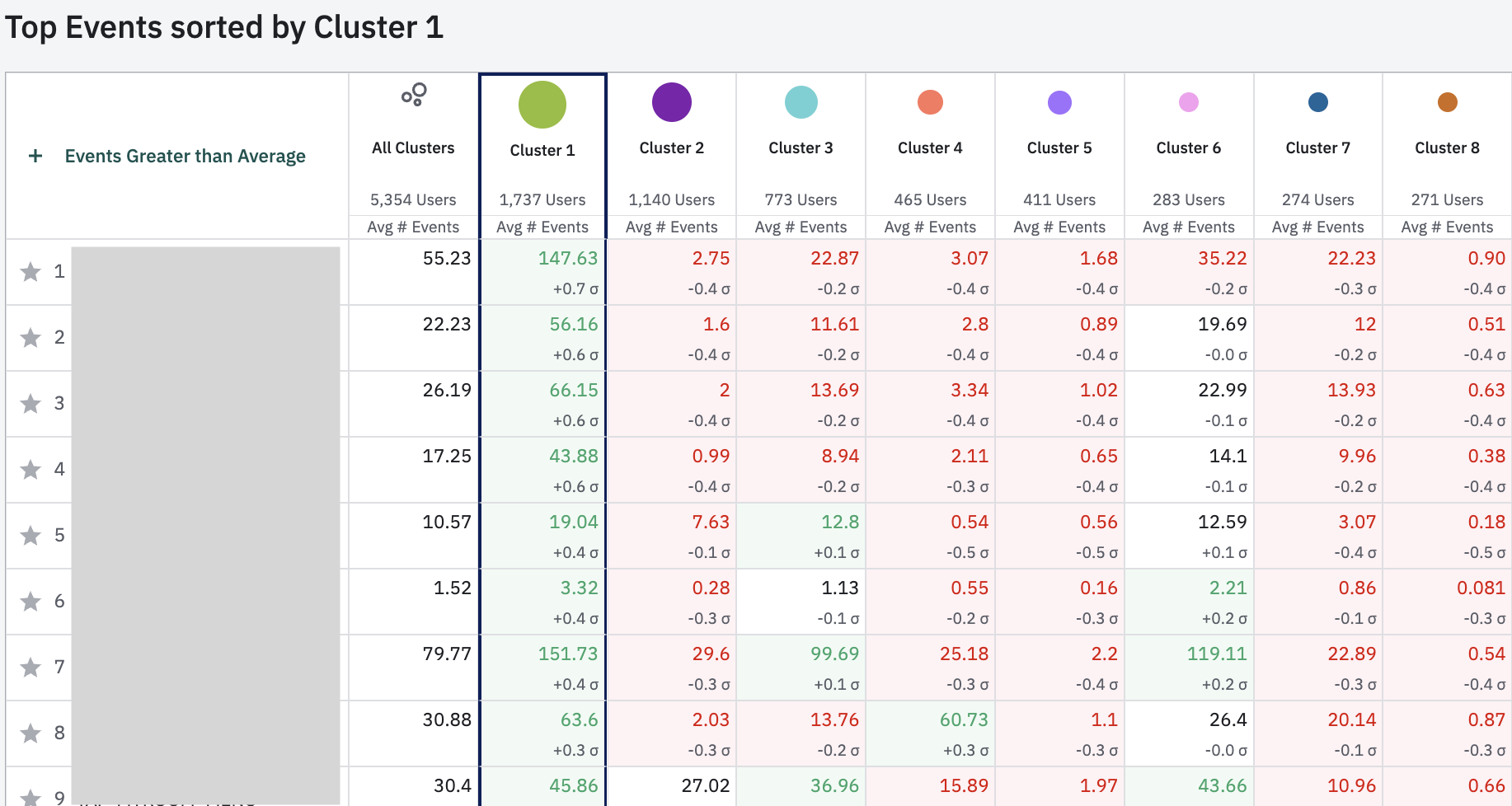Click the 274 Users count
Image resolution: width=1512 pixels, height=806 pixels.
point(1318,200)
